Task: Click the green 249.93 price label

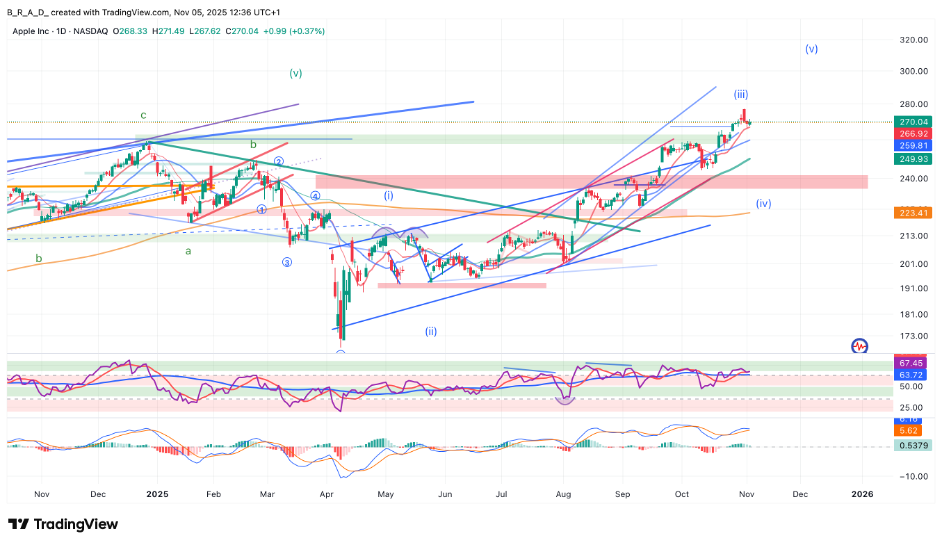Action: pyautogui.click(x=913, y=159)
